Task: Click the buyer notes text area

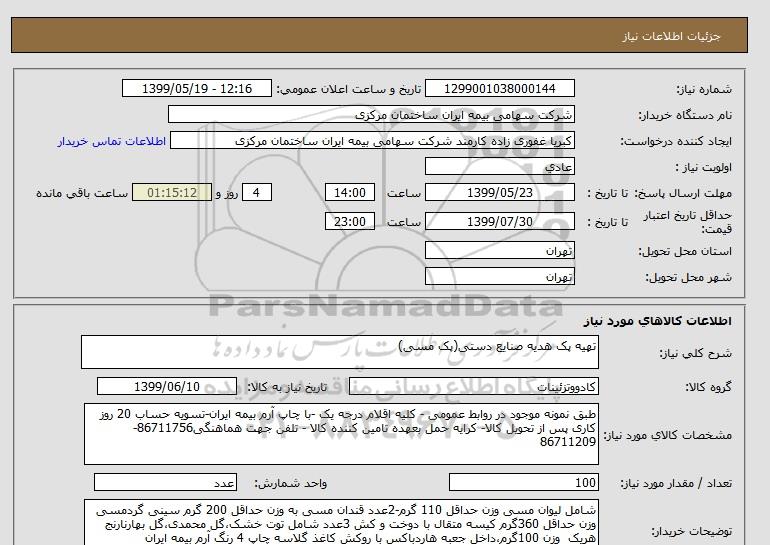Action: coord(341,522)
